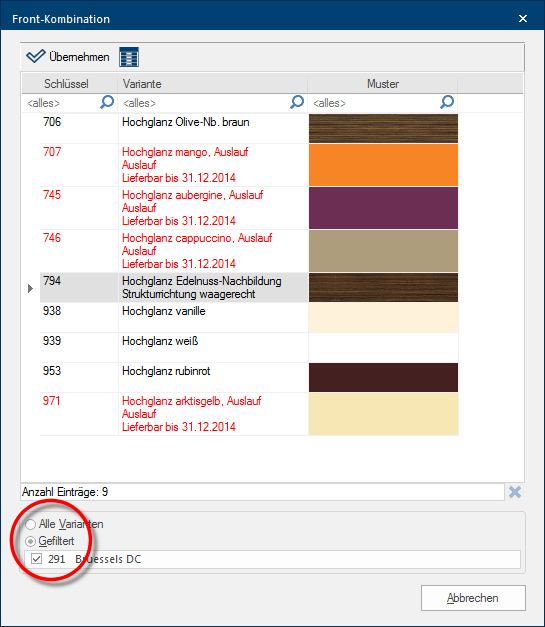Clear the filter with the X icon
Viewport: 545px width, 627px height.
[x=515, y=492]
